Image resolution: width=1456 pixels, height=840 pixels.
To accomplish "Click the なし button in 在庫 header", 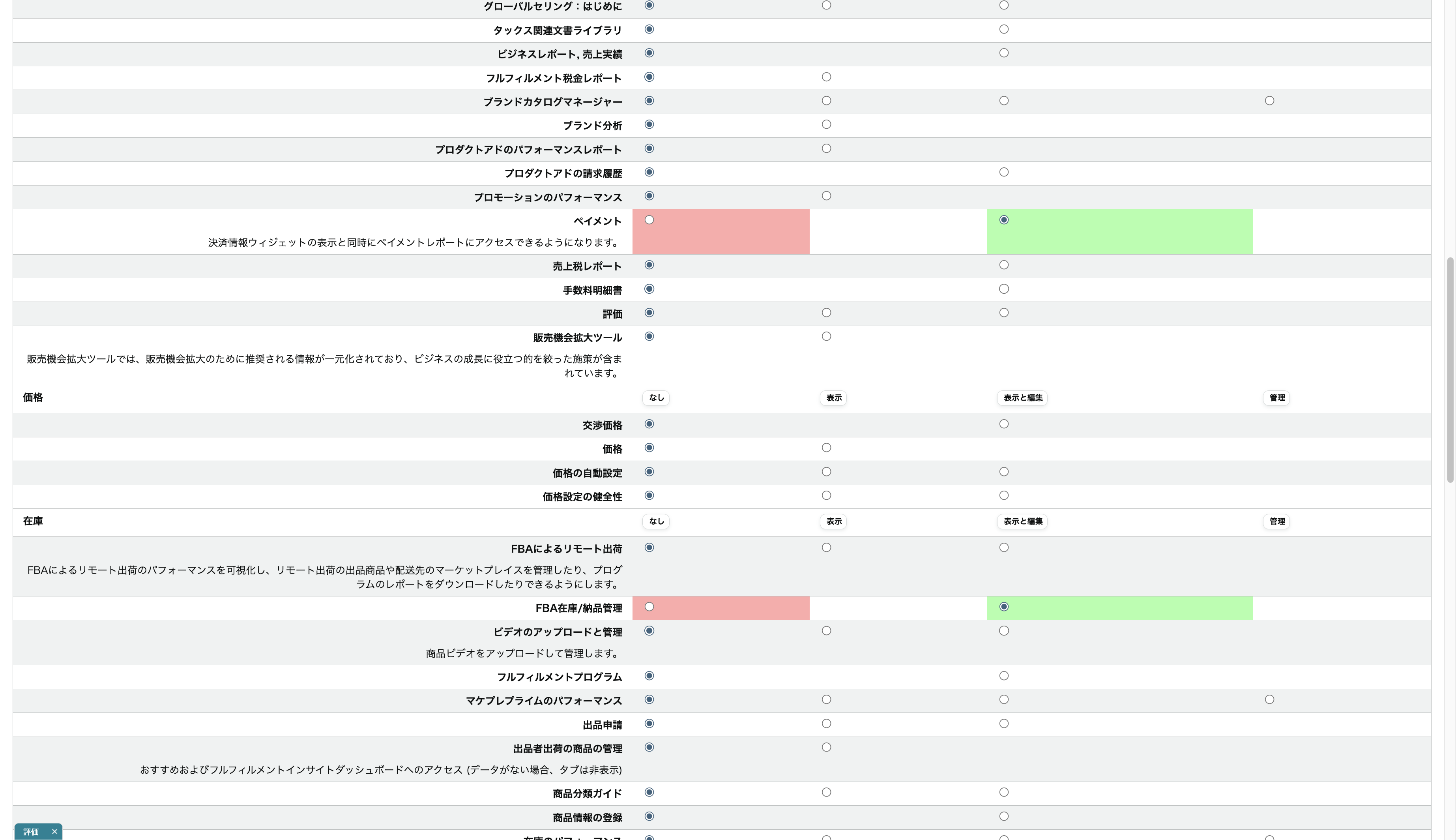I will (x=656, y=521).
